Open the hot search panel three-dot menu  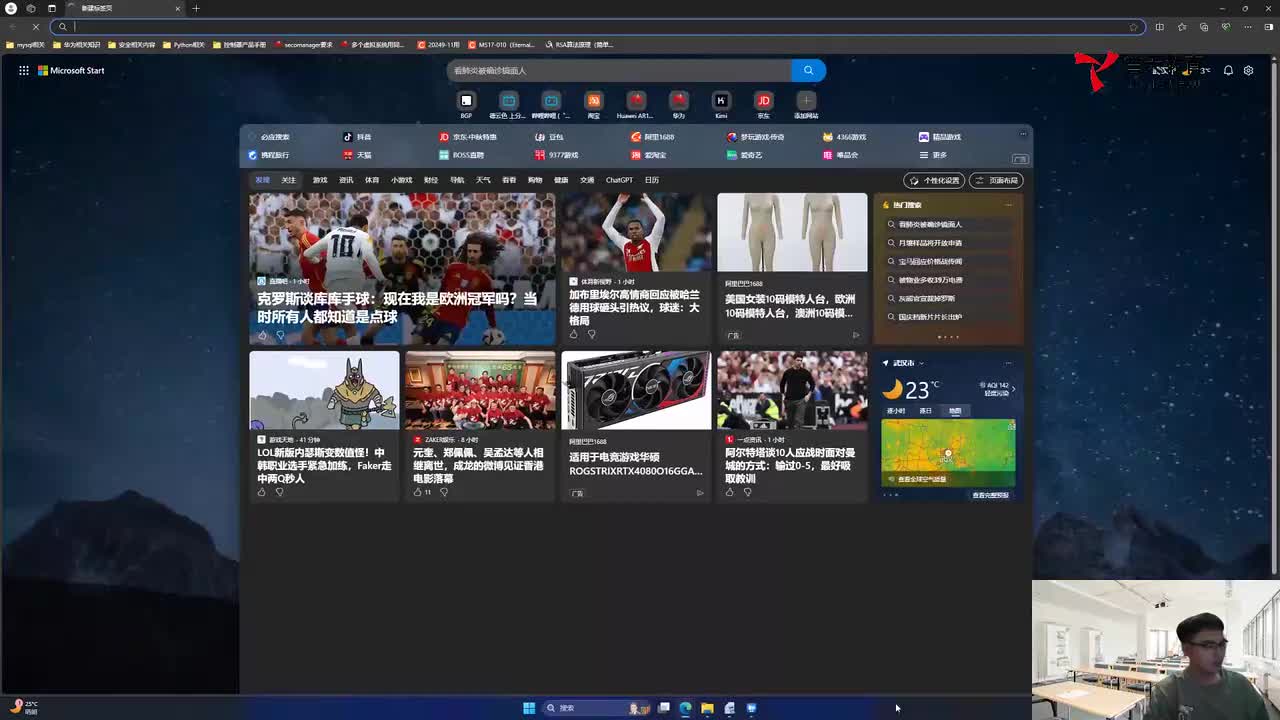[1008, 204]
